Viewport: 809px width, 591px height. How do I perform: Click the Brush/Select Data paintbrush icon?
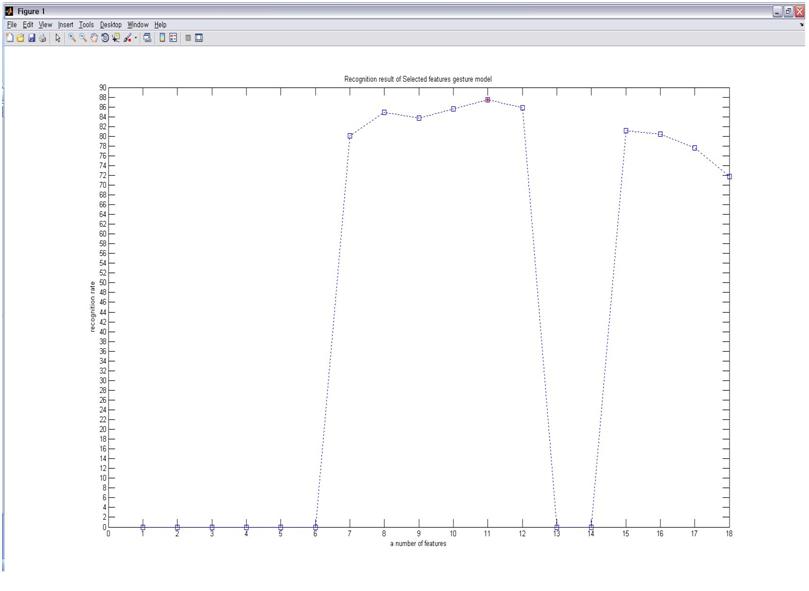click(x=128, y=38)
